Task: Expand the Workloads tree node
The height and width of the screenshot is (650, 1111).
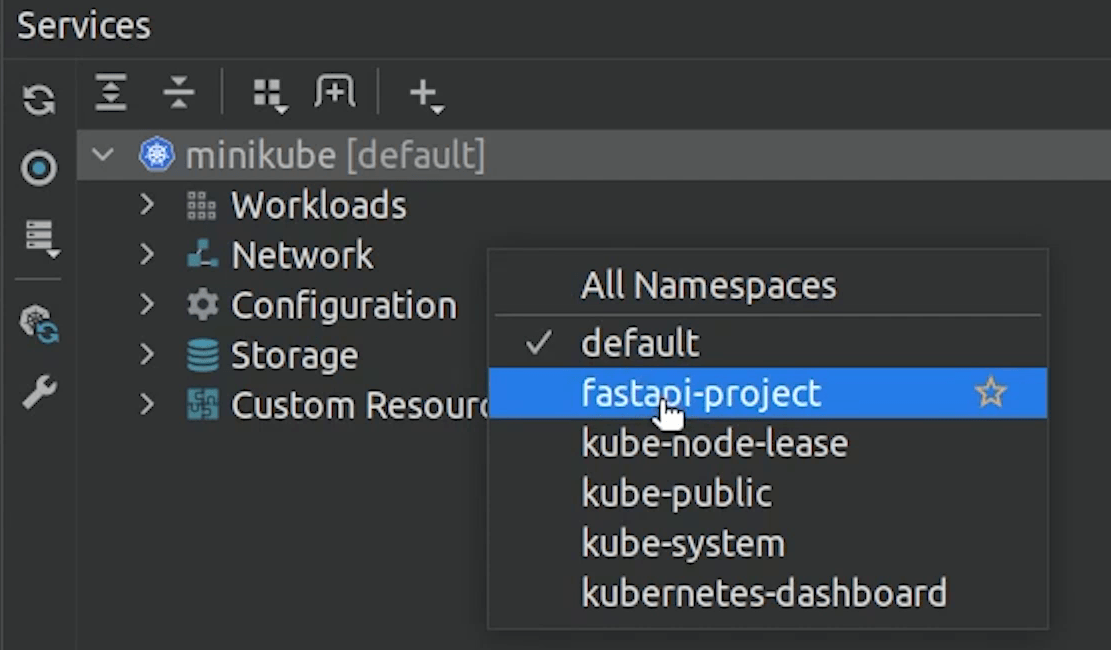Action: [x=147, y=205]
